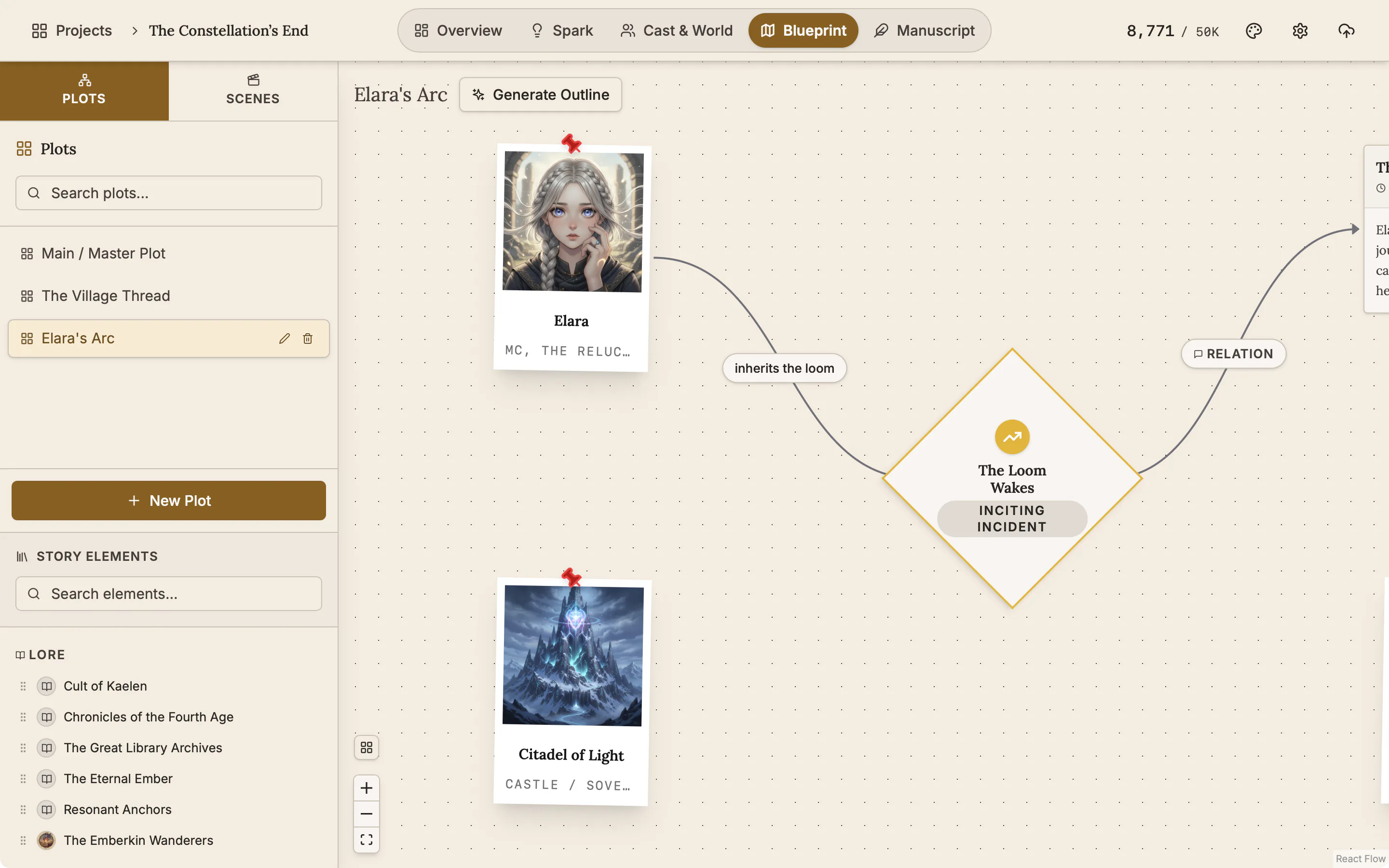Viewport: 1389px width, 868px height.
Task: Click Elara character portrait
Action: point(573,222)
